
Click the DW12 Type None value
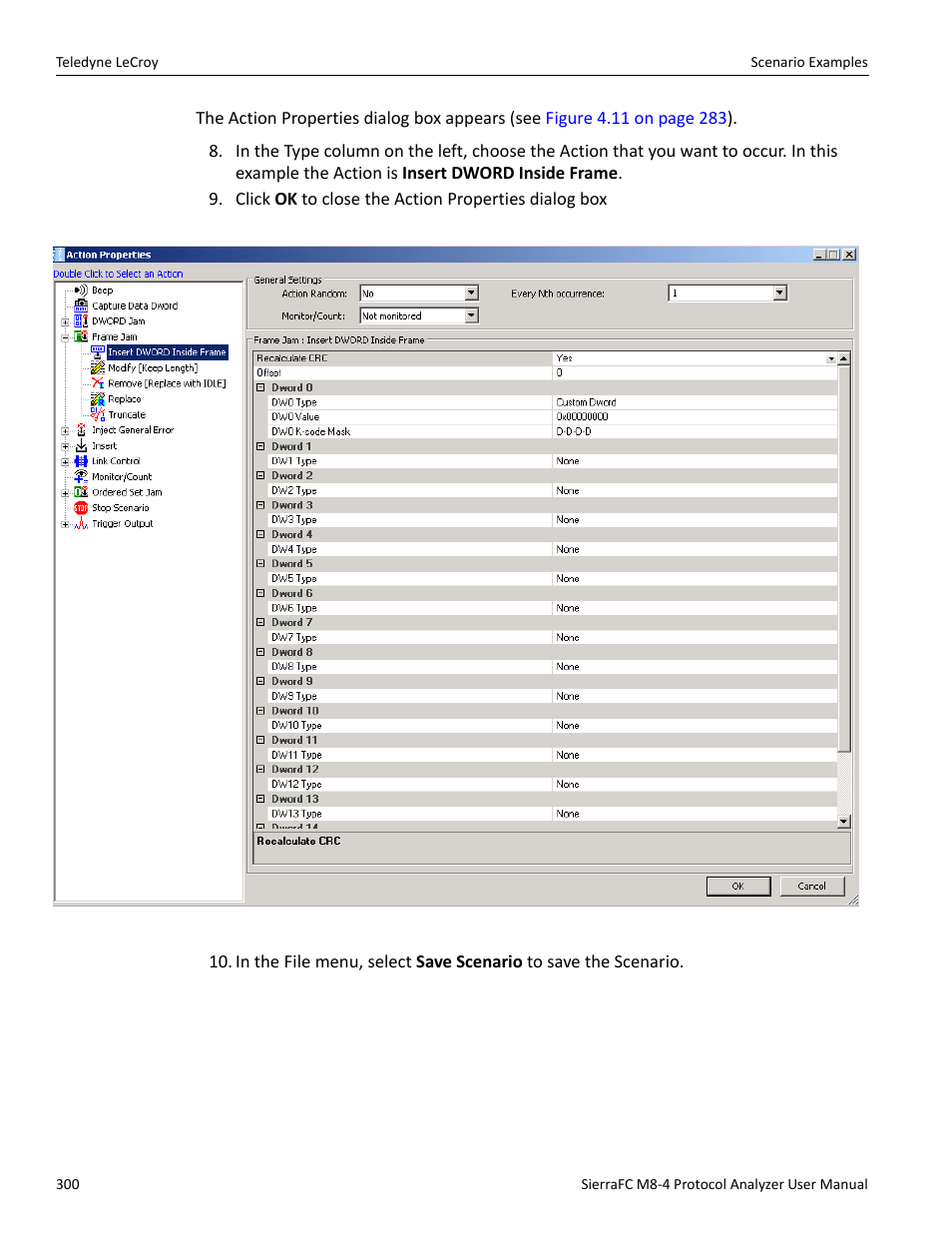pyautogui.click(x=695, y=785)
